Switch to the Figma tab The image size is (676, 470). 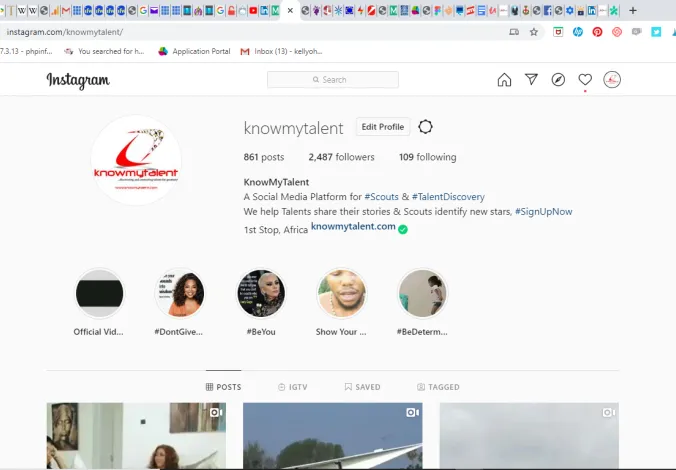438,11
